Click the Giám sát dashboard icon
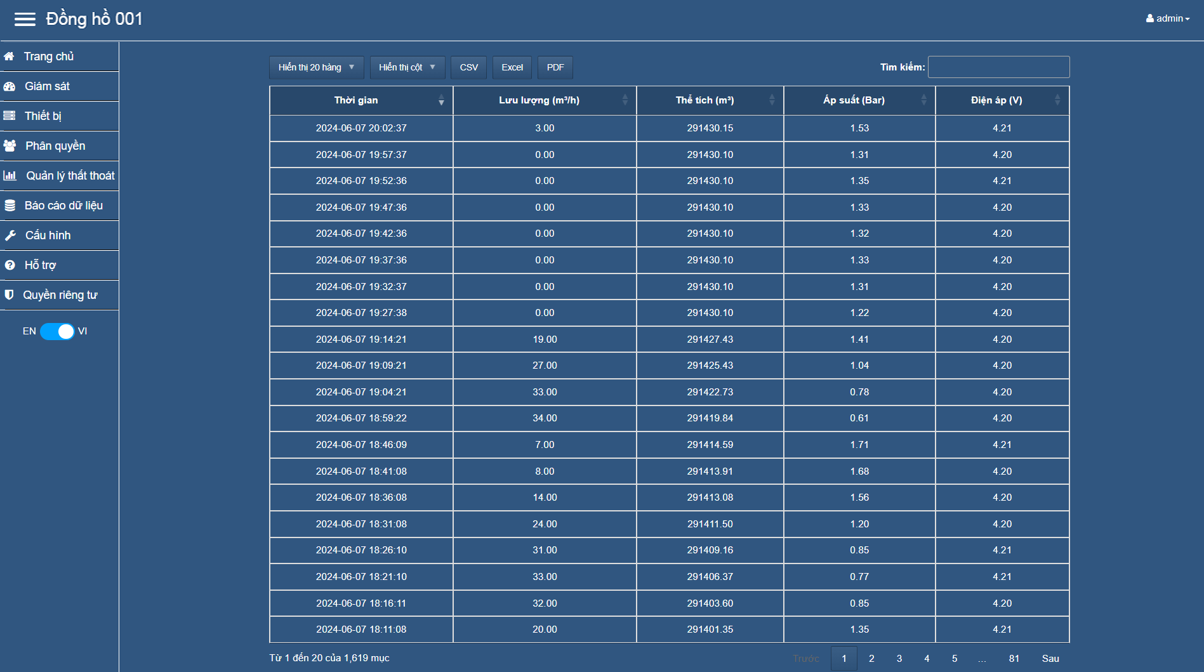The height and width of the screenshot is (672, 1204). coord(9,87)
